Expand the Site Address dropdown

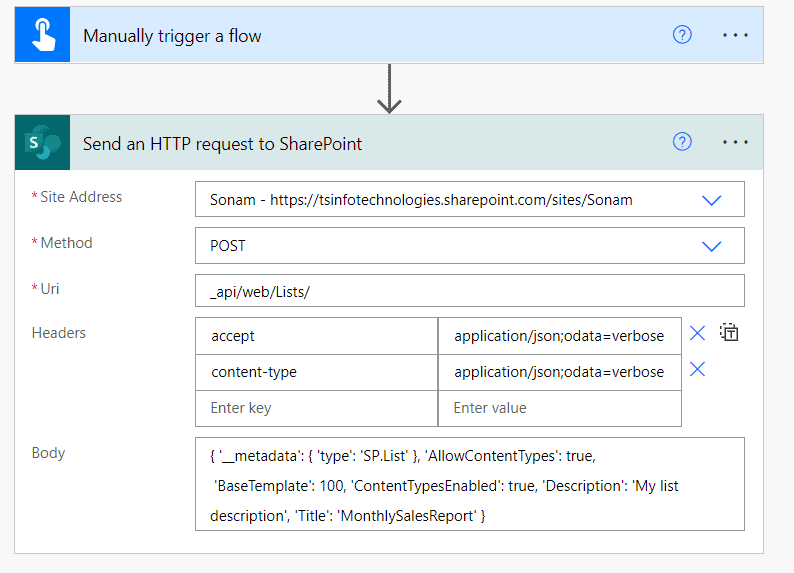click(711, 200)
